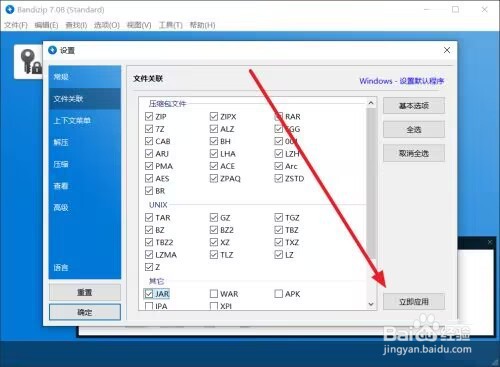Uncheck the ACE format

[x=214, y=166]
